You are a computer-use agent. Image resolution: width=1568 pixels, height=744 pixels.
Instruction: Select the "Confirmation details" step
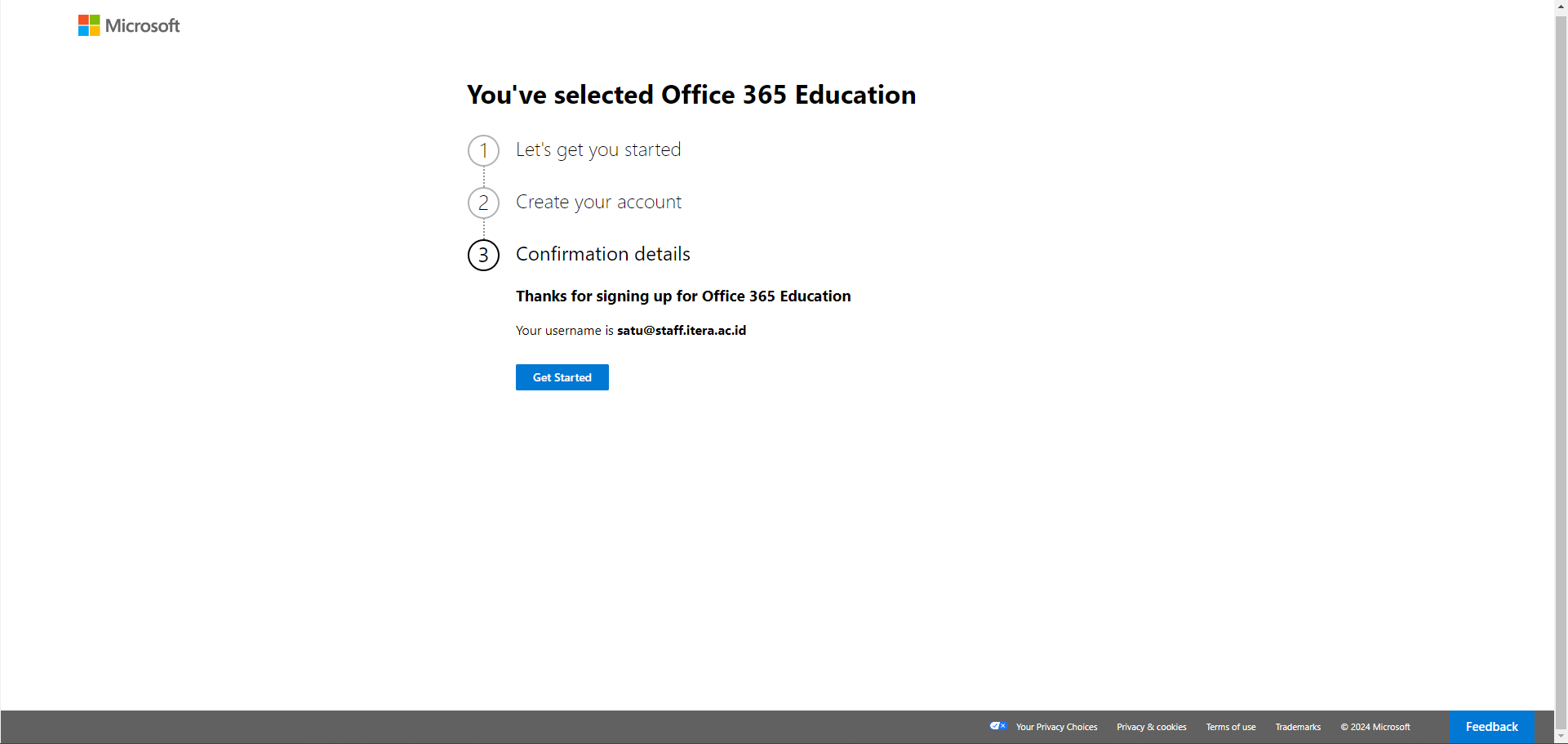point(602,255)
